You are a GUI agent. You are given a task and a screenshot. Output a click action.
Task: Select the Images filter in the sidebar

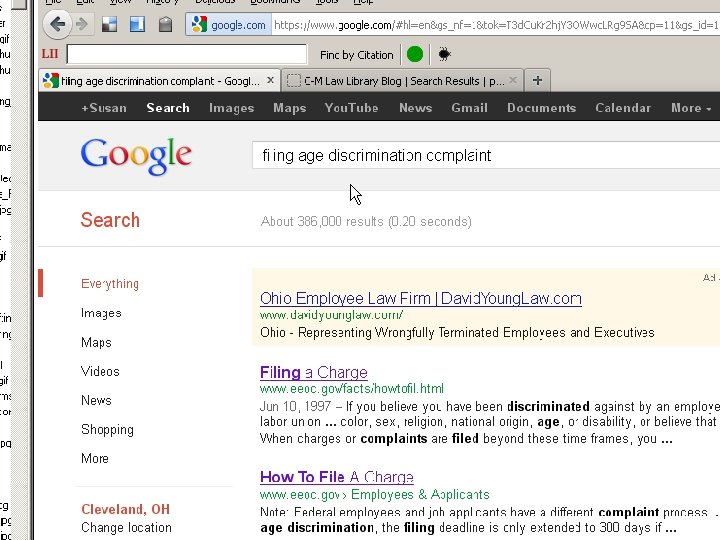pyautogui.click(x=101, y=313)
